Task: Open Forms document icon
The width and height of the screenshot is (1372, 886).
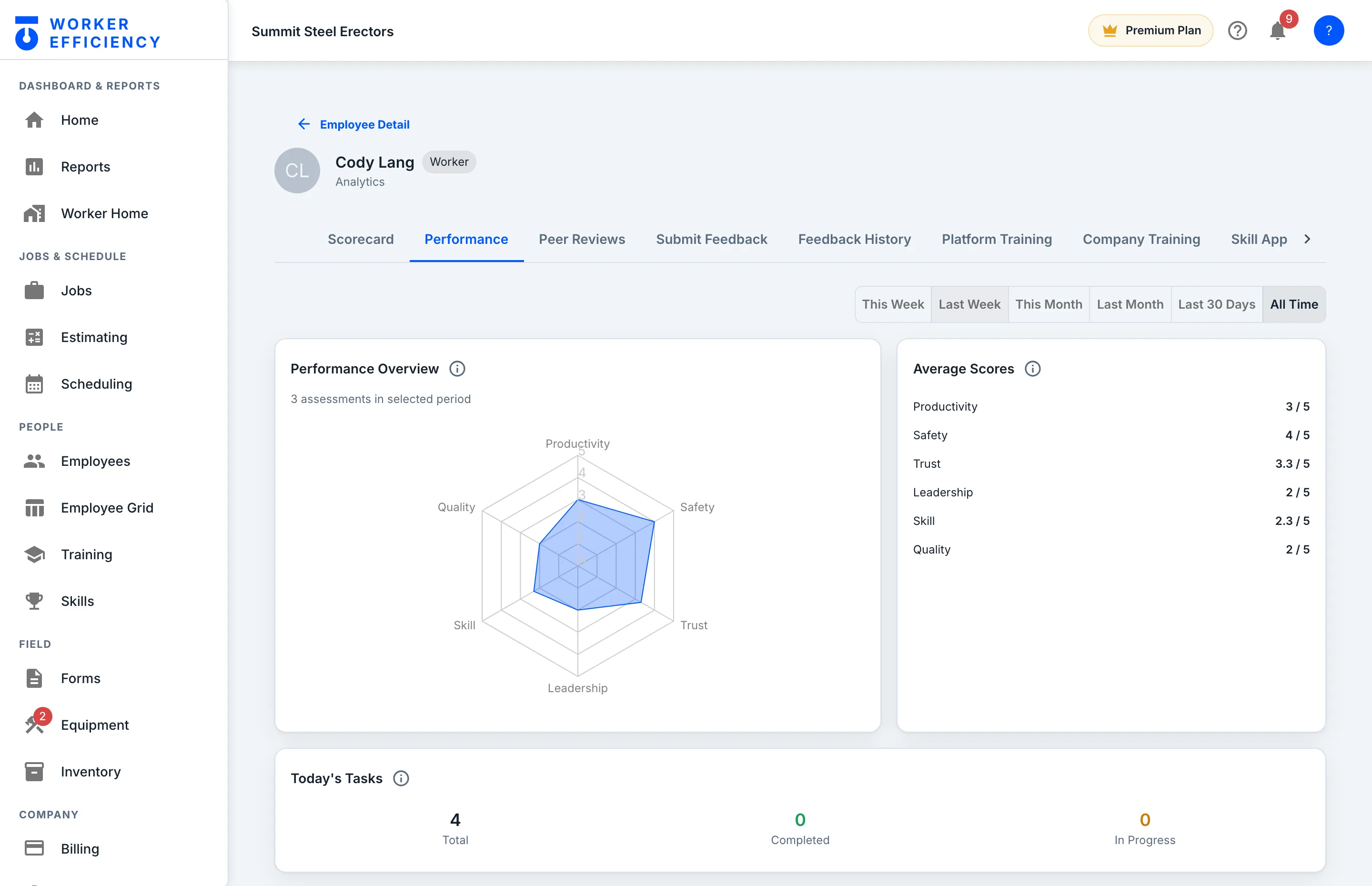Action: coord(34,678)
